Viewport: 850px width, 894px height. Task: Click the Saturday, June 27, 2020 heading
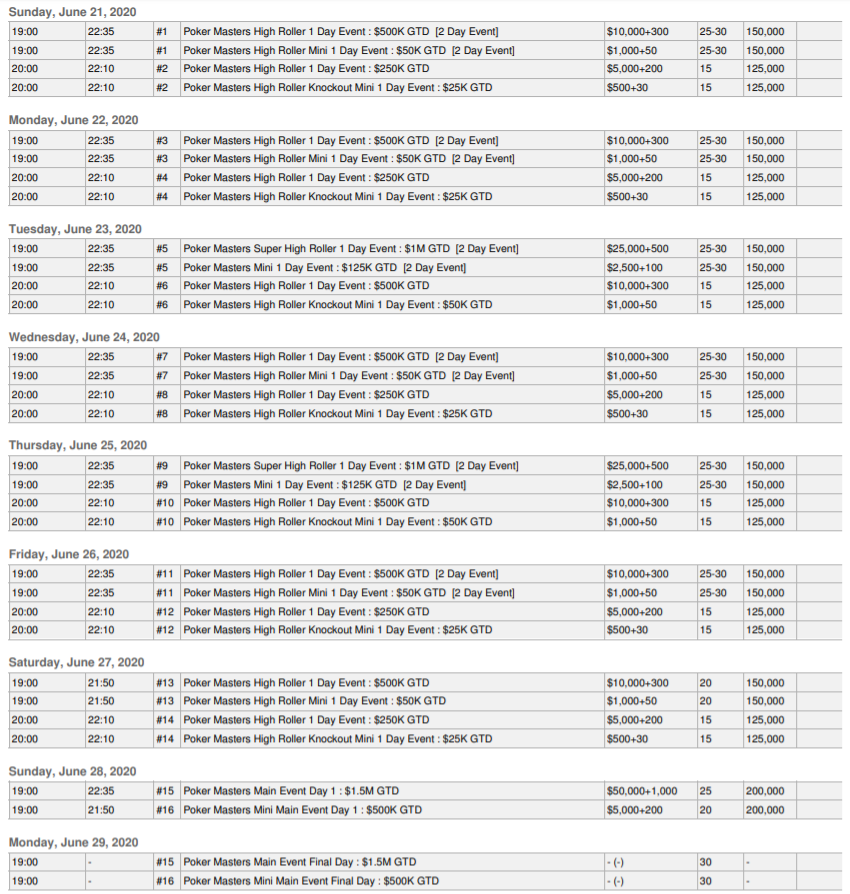tap(76, 662)
